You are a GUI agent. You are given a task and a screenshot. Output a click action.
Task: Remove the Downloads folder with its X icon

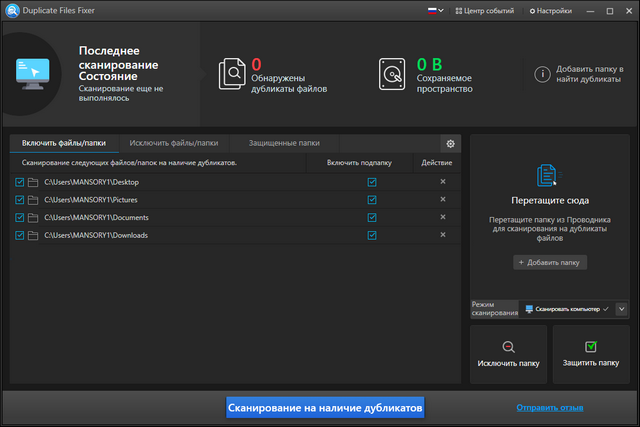443,235
